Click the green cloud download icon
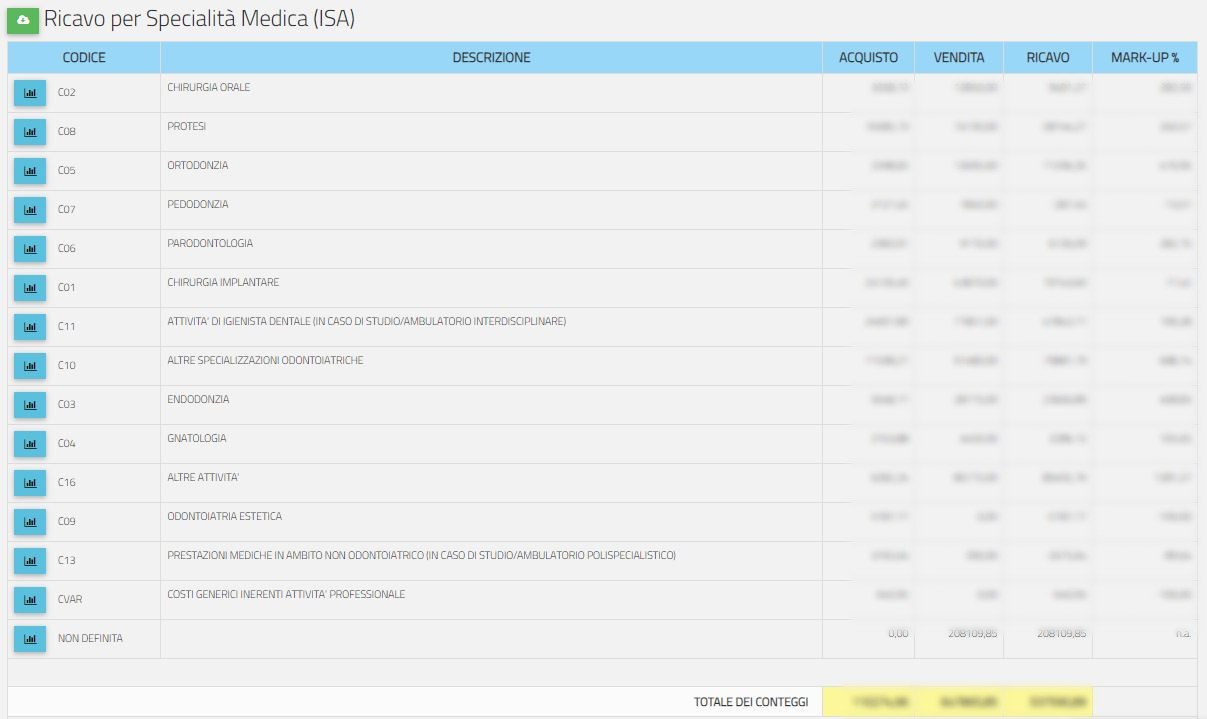 click(23, 20)
